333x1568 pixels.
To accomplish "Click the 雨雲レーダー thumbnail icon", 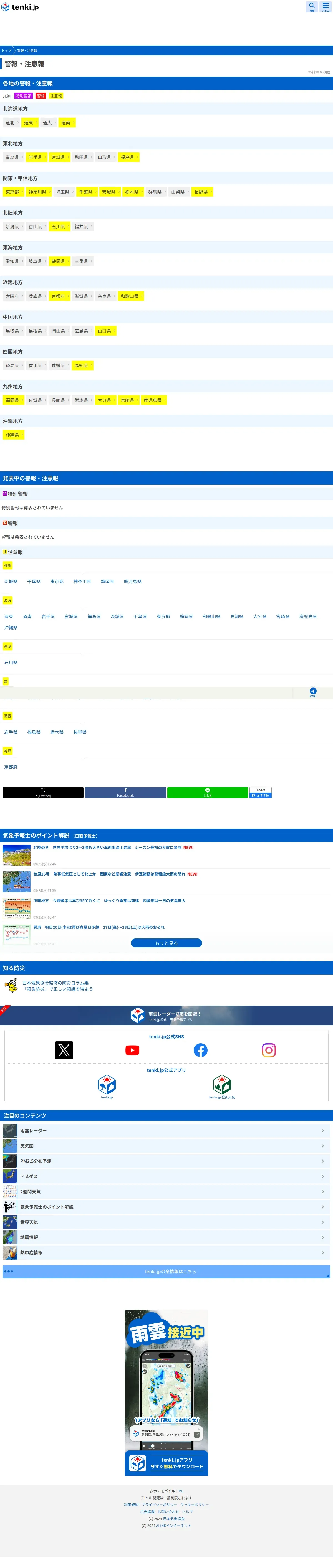I will coord(10,1130).
